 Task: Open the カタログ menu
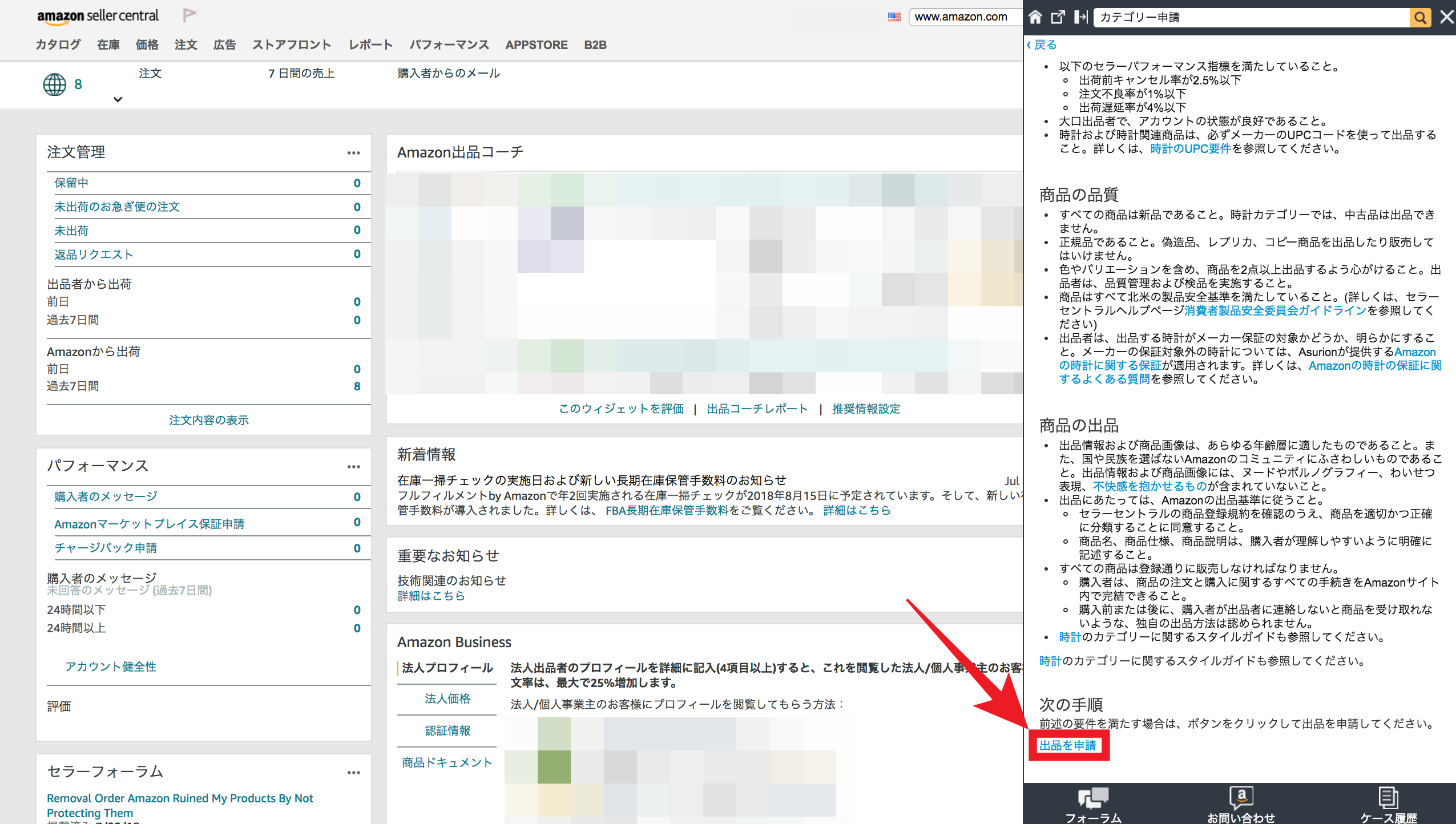[58, 45]
